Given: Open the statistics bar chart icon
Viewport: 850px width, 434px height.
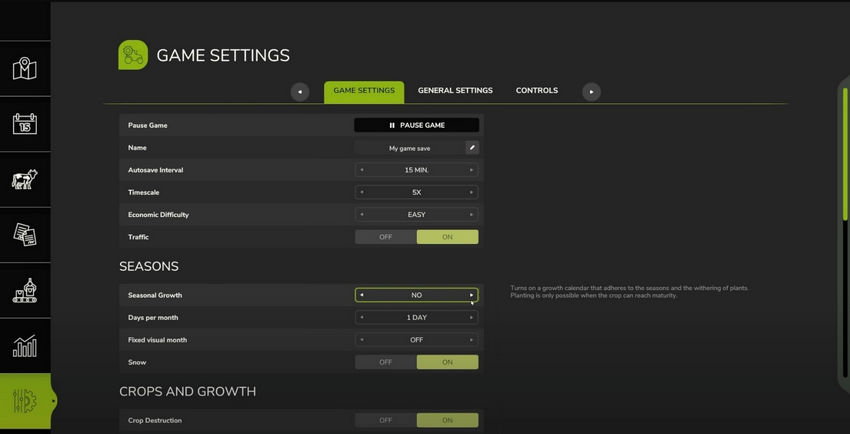Looking at the screenshot, I should tap(24, 346).
